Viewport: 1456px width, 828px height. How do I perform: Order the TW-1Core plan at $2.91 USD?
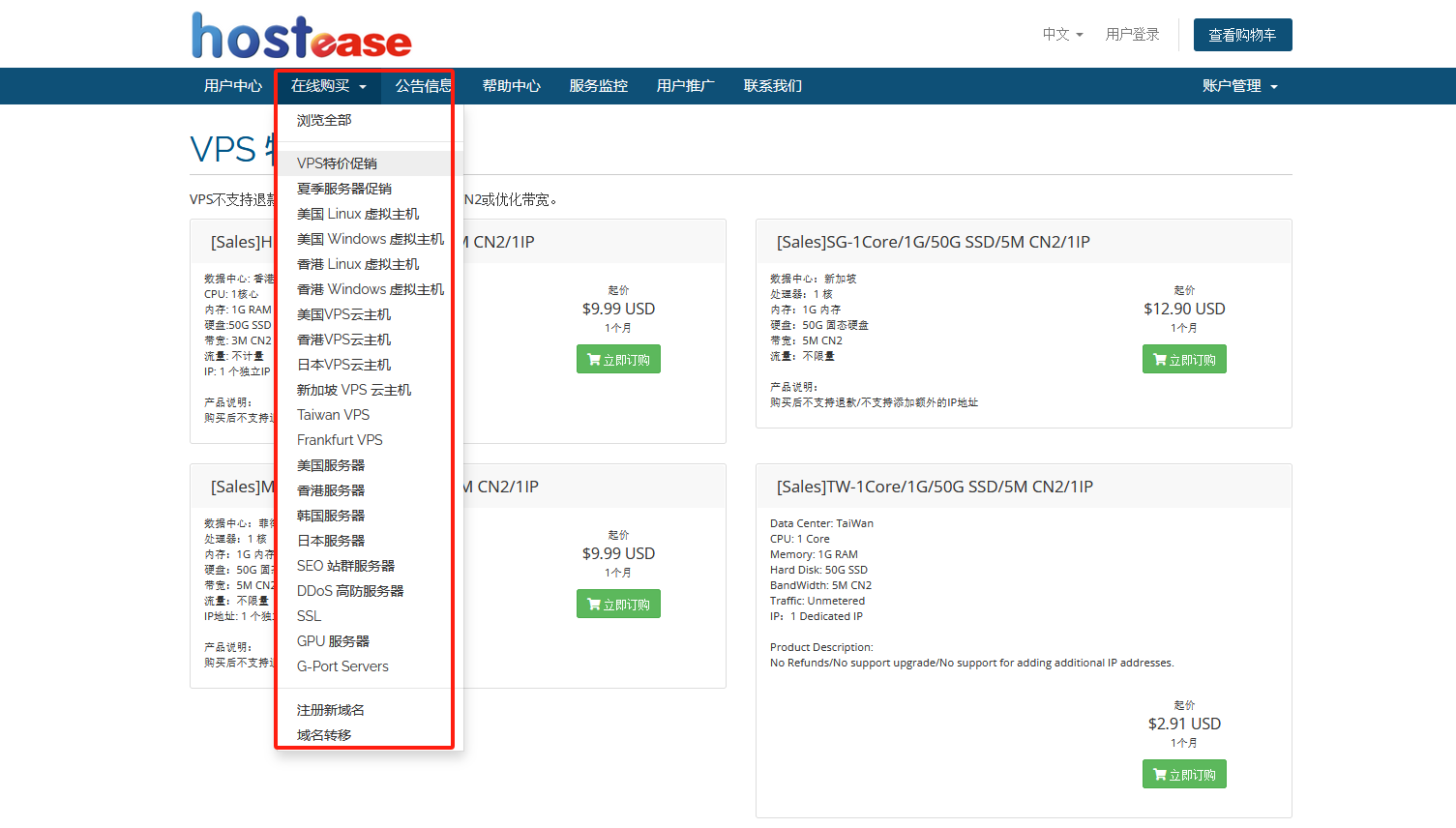[1184, 774]
